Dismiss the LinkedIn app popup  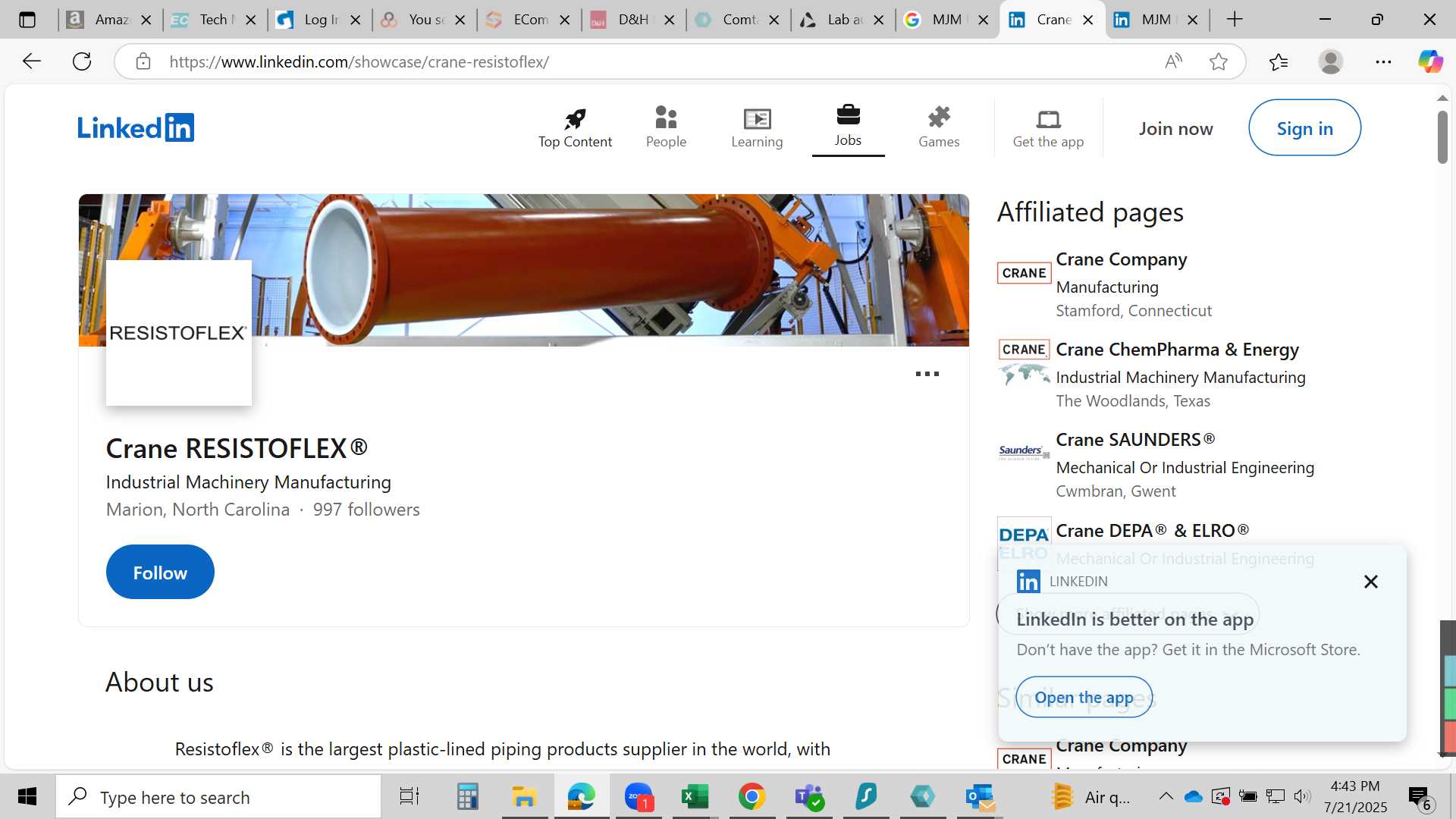point(1370,582)
